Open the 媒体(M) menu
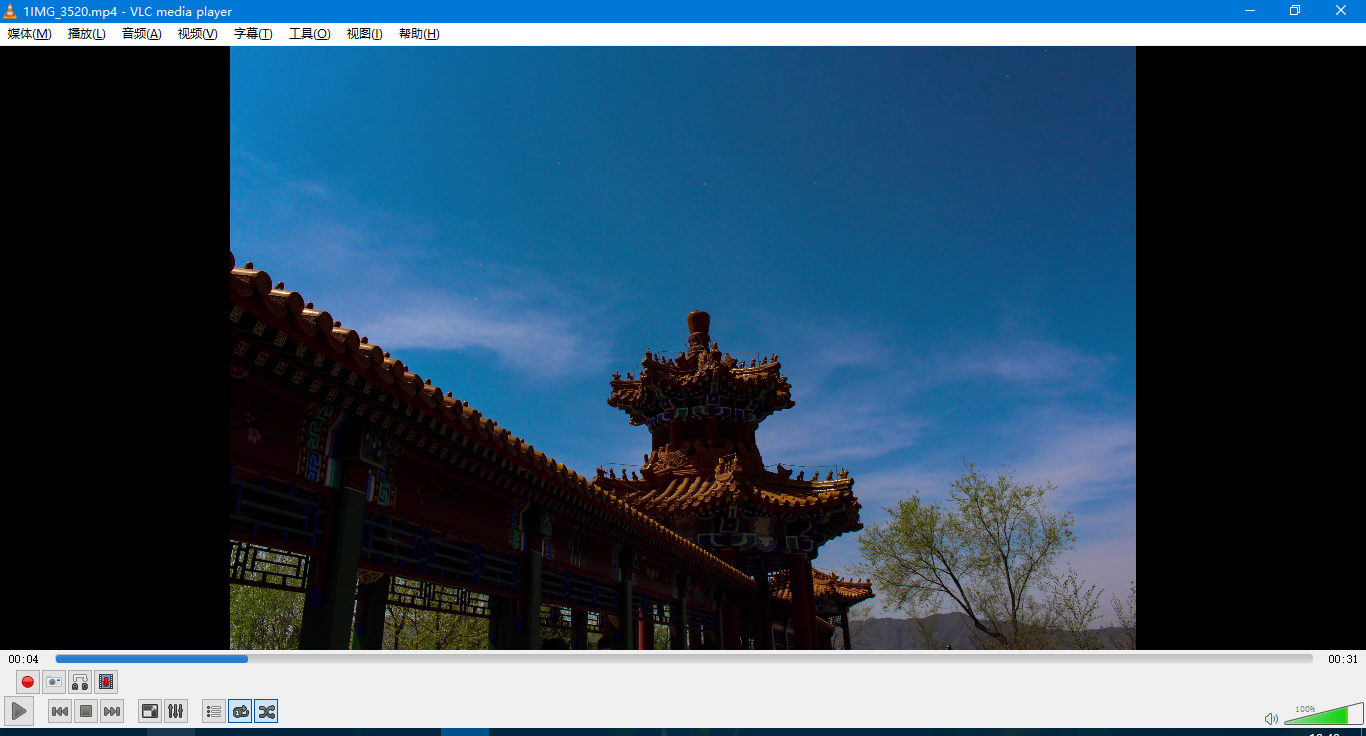Viewport: 1366px width, 736px height. [29, 34]
